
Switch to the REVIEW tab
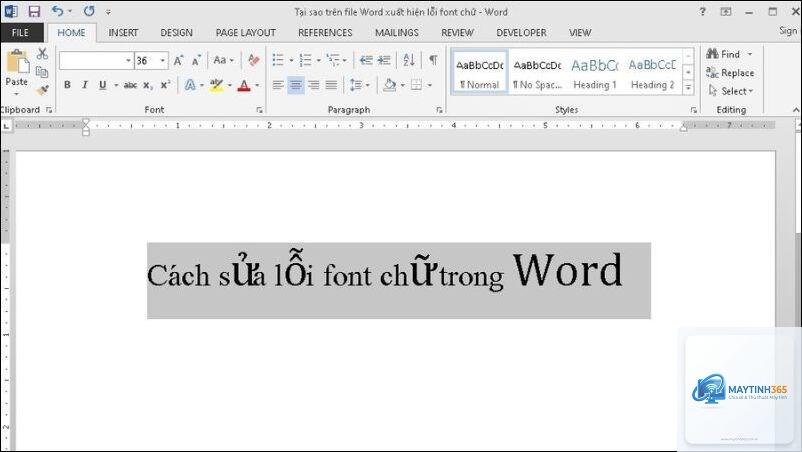(x=457, y=33)
